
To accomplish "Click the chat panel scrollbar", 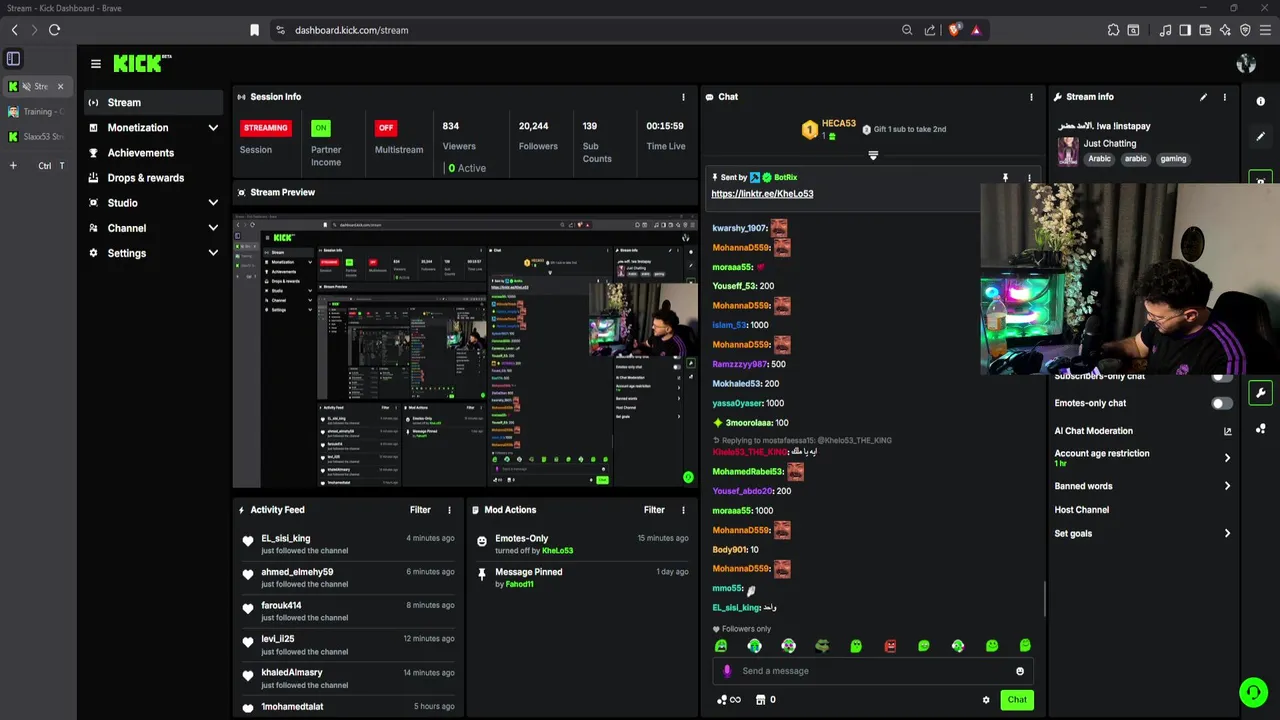I will (1045, 600).
